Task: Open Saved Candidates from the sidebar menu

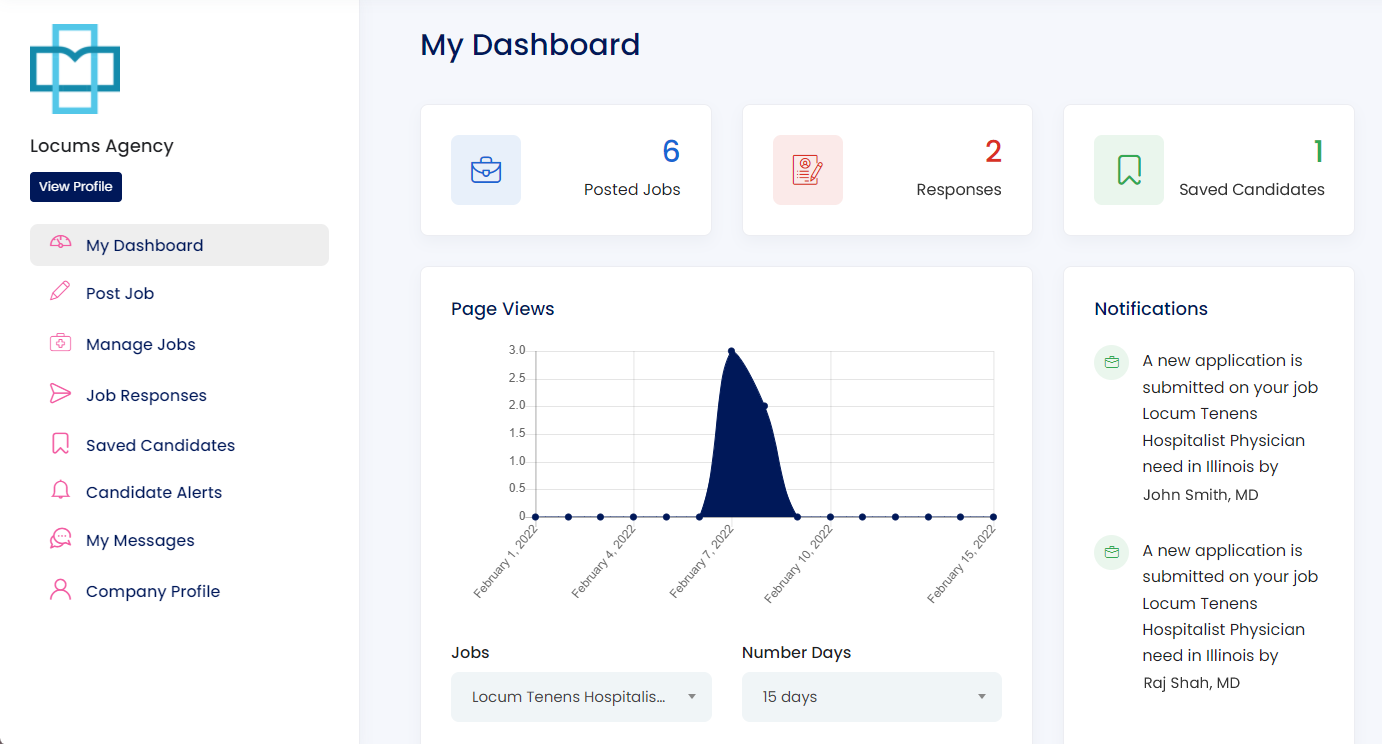Action: click(x=160, y=445)
